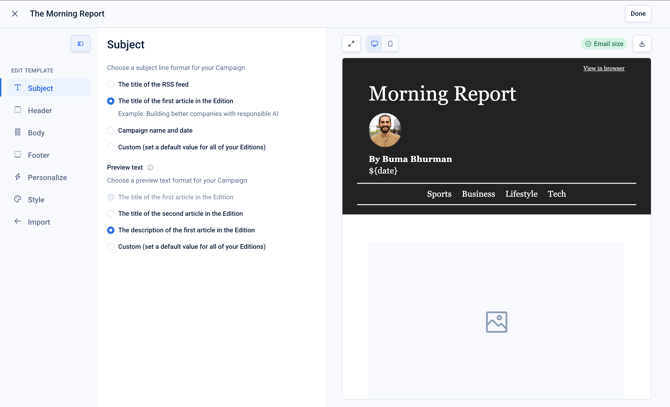The width and height of the screenshot is (670, 407).
Task: Select The title of the RSS feed
Action: coord(148,85)
